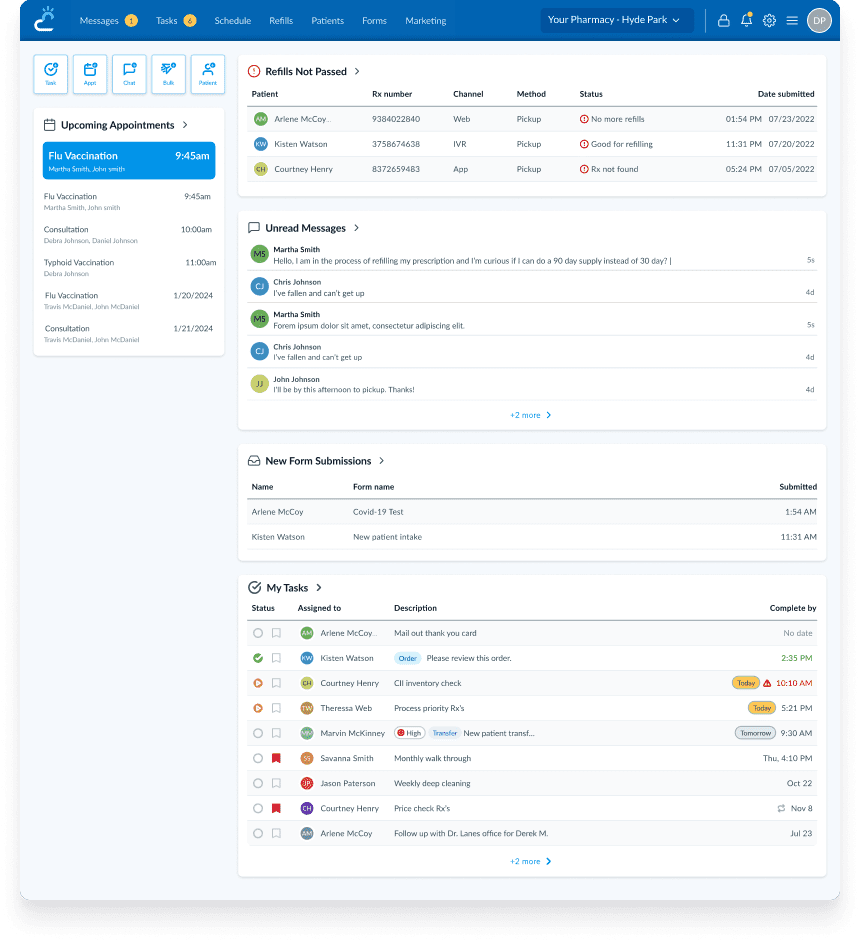Viewport: 860px width, 940px height.
Task: Toggle status circle for Process priority Rx's
Action: (258, 708)
